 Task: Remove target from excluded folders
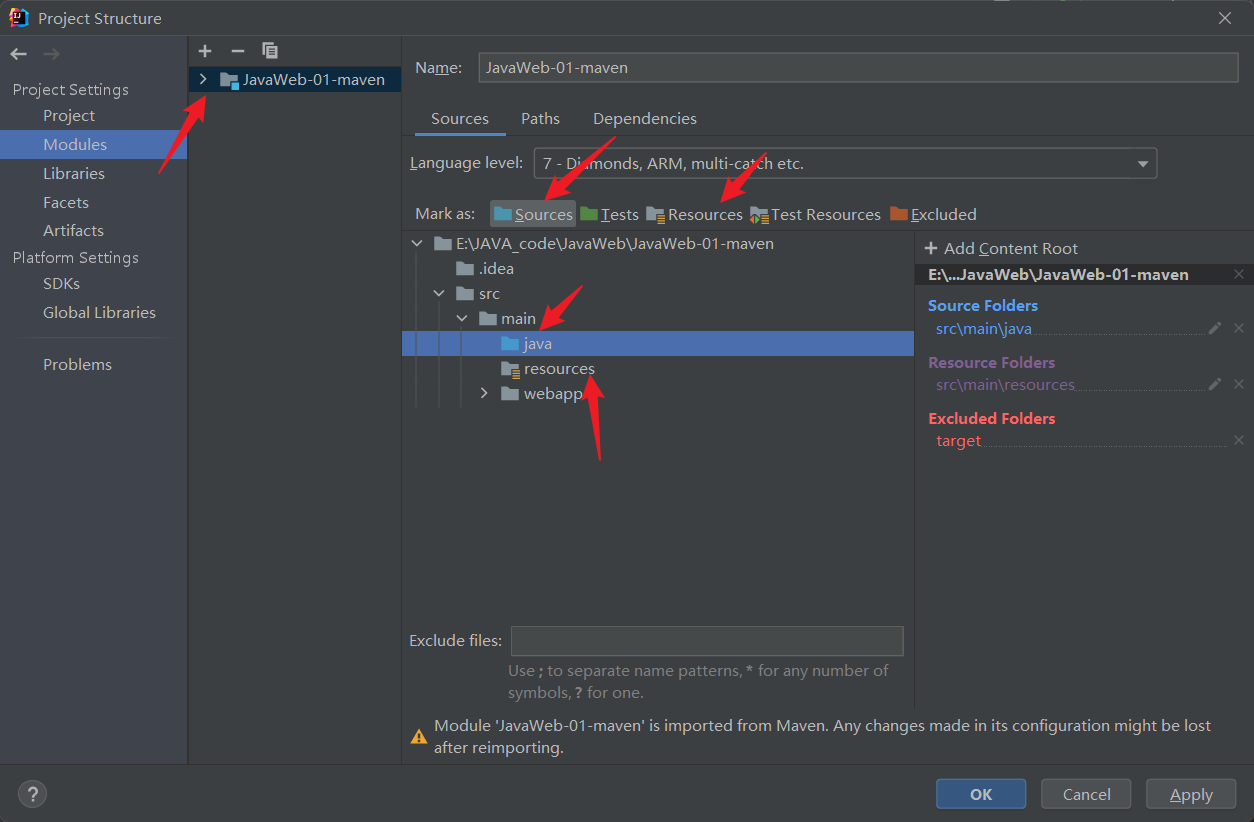pos(1239,440)
